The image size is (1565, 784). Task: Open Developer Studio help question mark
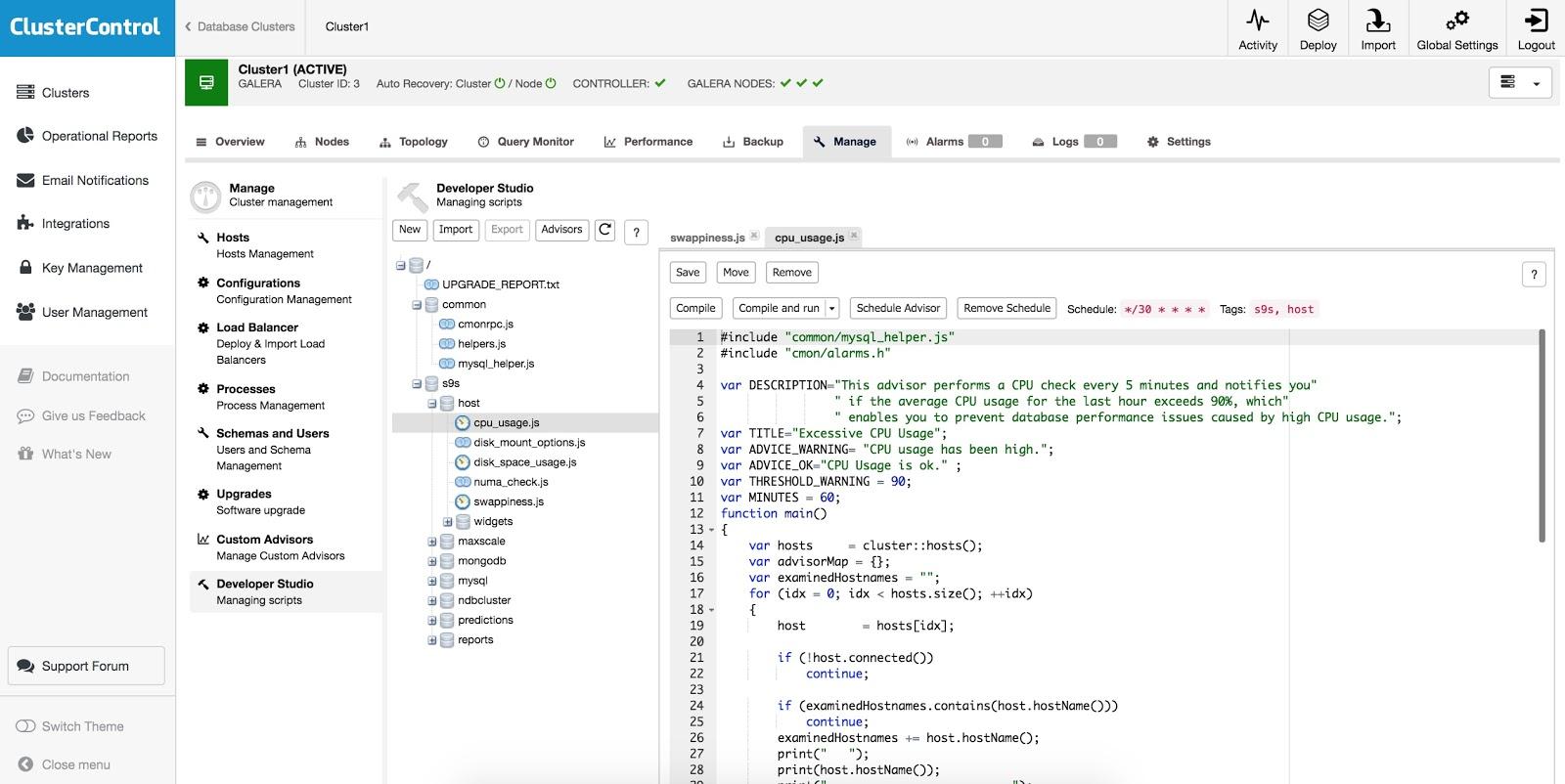pyautogui.click(x=636, y=232)
